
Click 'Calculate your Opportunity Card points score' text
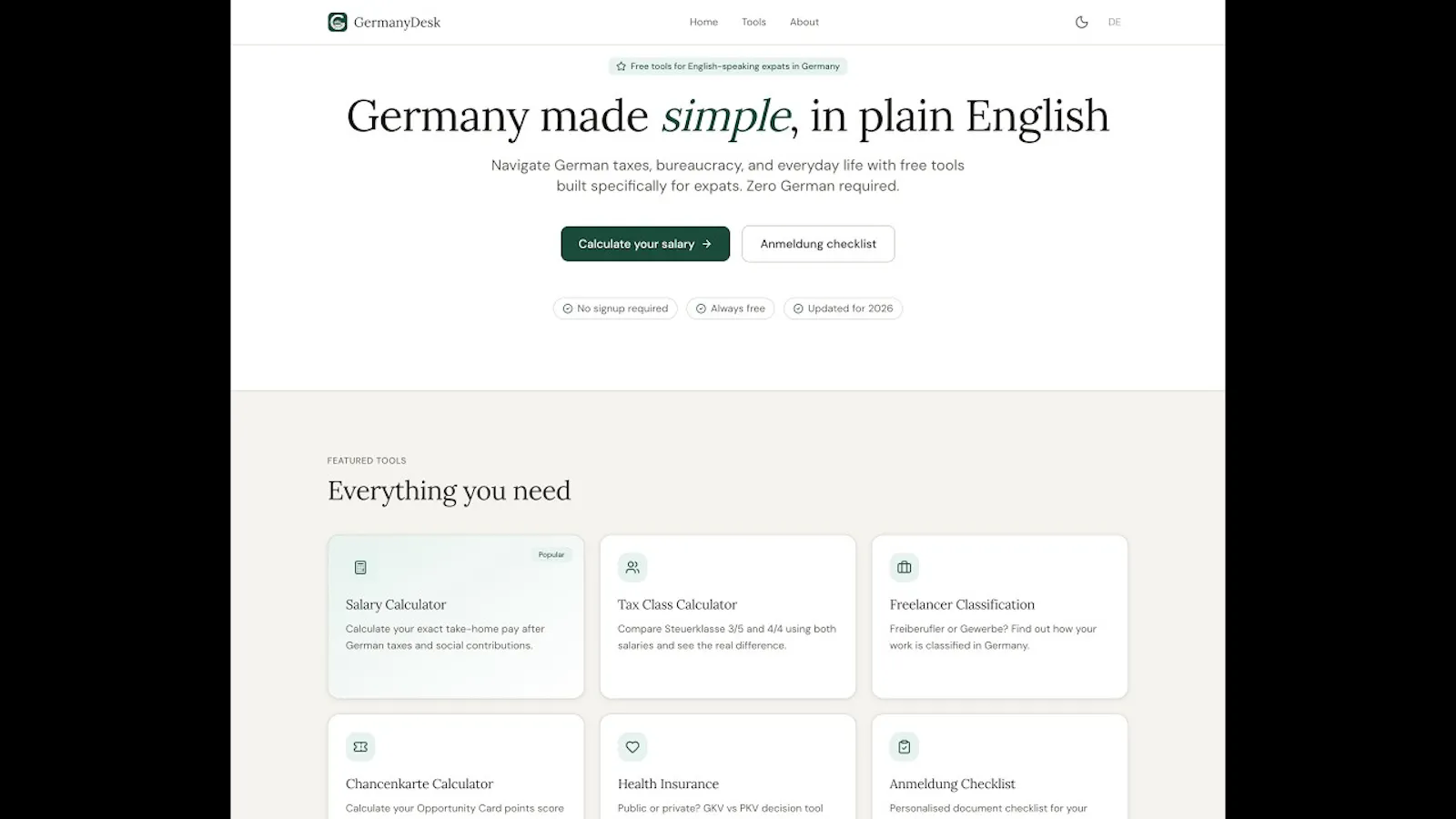coord(454,808)
